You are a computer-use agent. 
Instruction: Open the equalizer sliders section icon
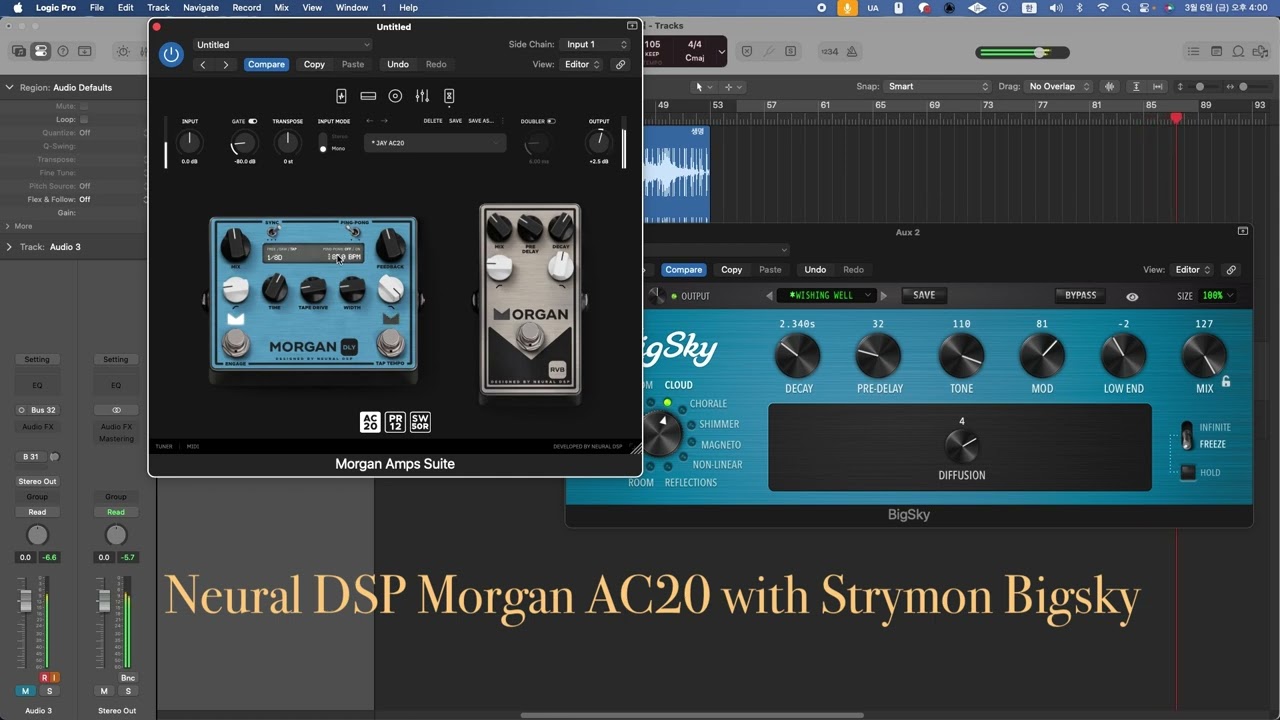[x=422, y=96]
